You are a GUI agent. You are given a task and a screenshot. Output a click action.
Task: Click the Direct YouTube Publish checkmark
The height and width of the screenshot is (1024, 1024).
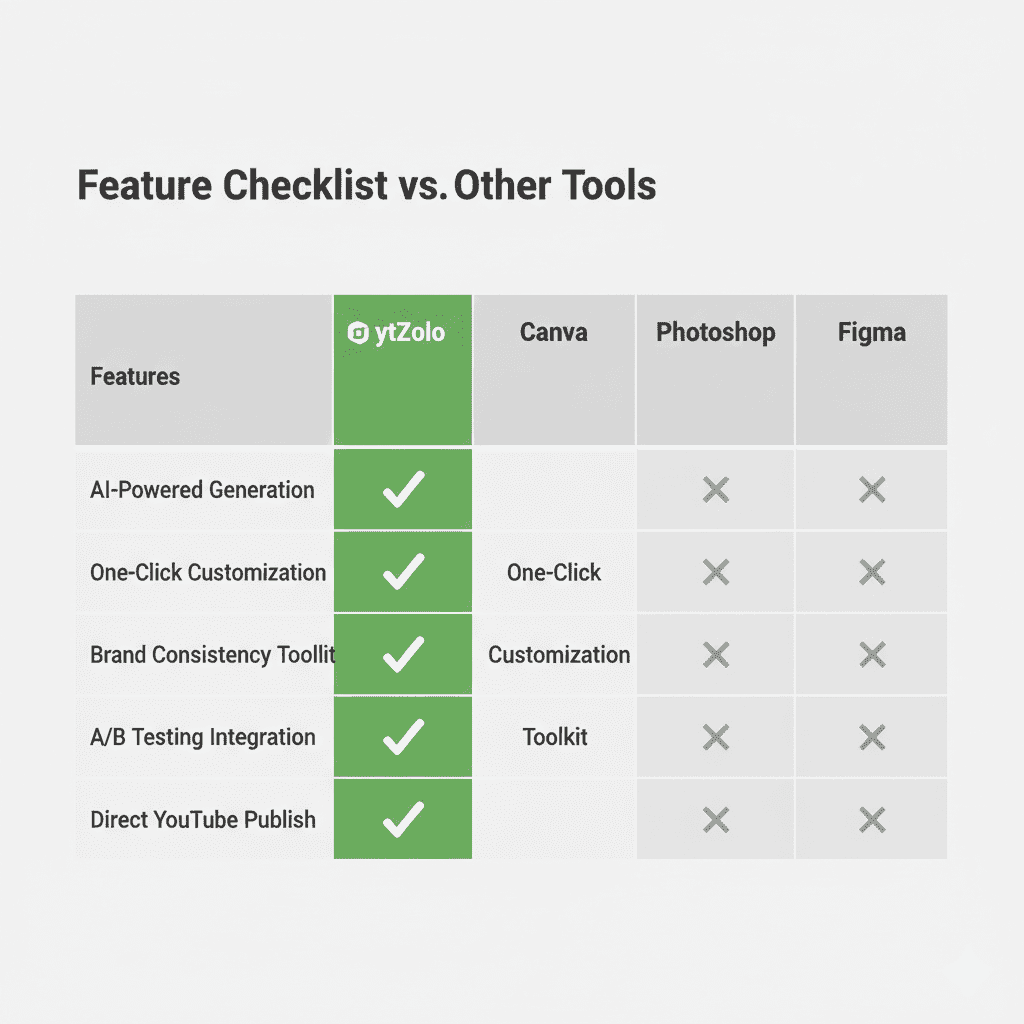tap(403, 820)
